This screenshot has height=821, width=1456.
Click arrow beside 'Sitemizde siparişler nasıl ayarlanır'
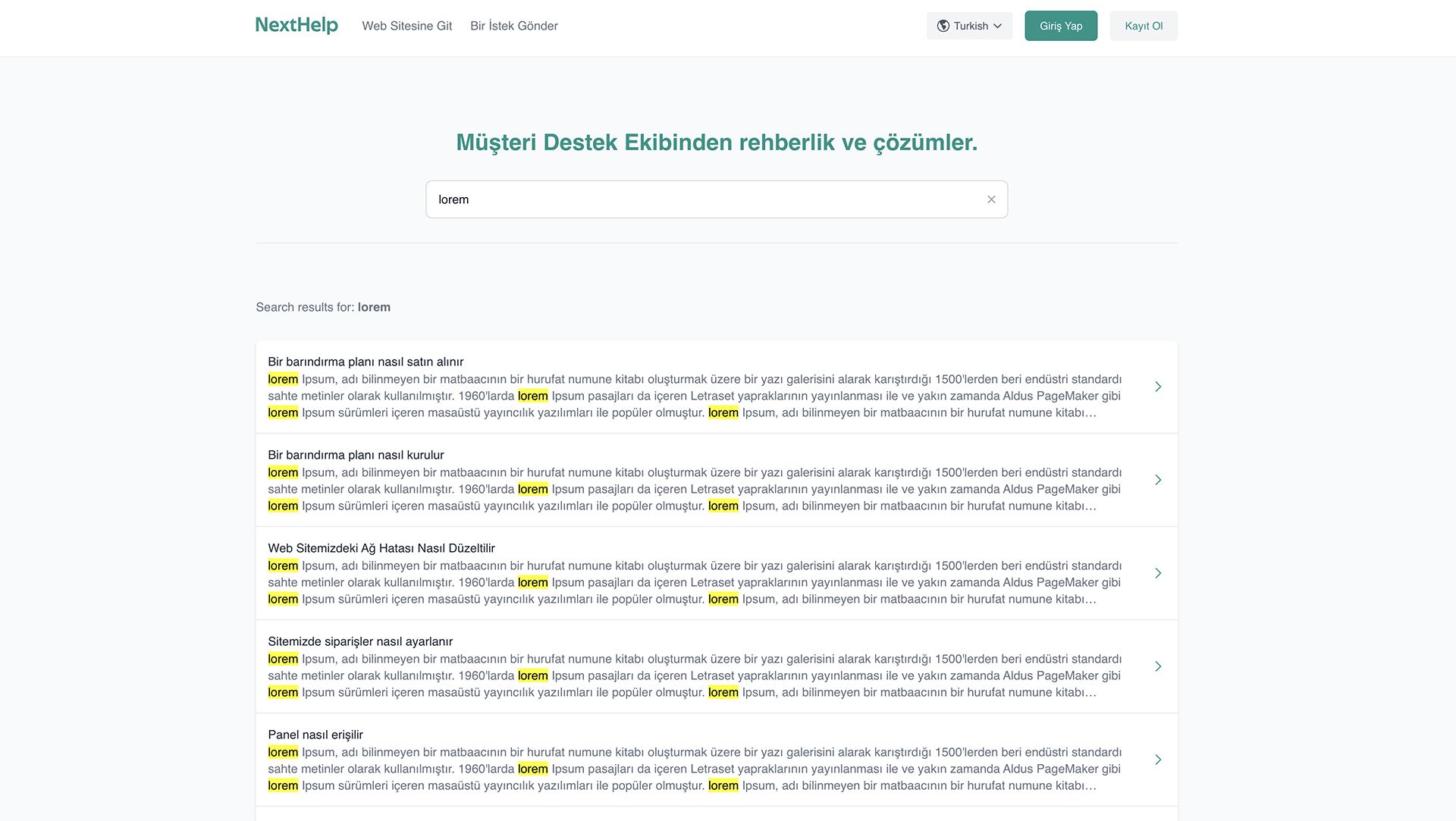pos(1158,666)
